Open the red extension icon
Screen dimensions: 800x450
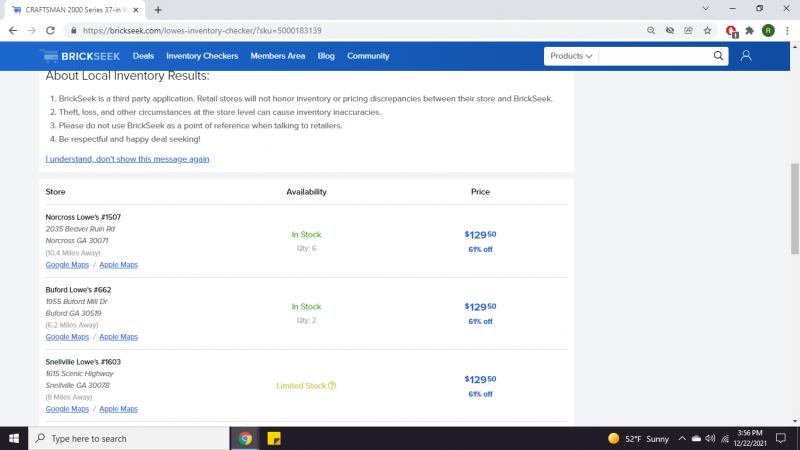tap(731, 31)
